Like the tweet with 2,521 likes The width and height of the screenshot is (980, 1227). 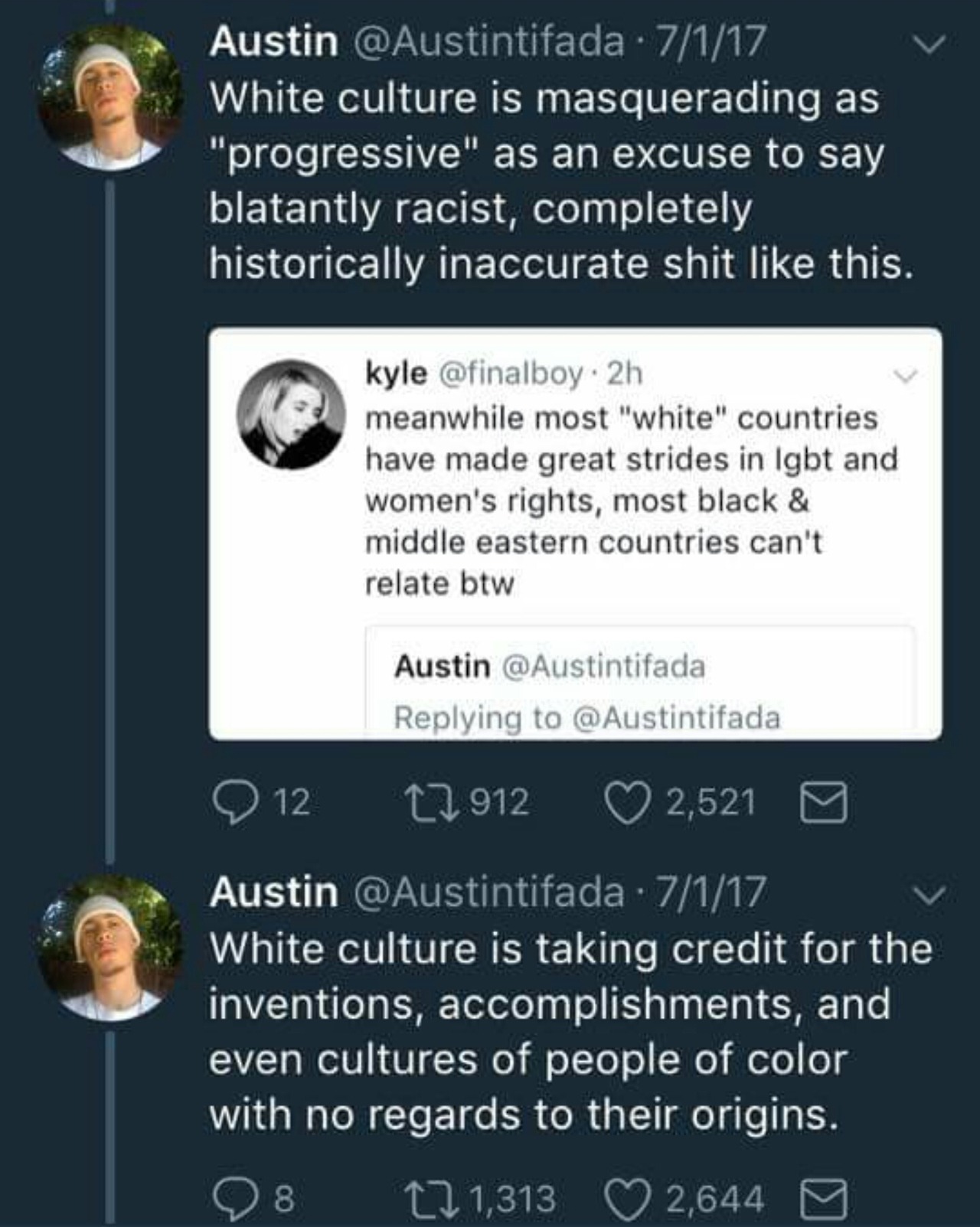point(626,803)
